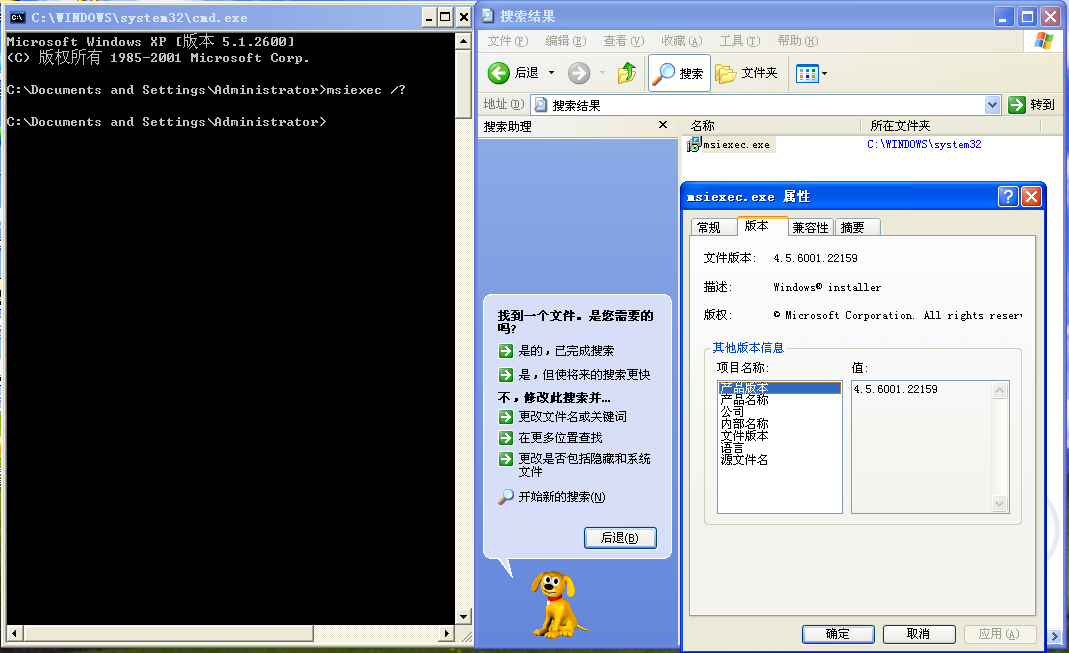Click the C:\WINDOWS\system32 folder path cell

point(924,145)
